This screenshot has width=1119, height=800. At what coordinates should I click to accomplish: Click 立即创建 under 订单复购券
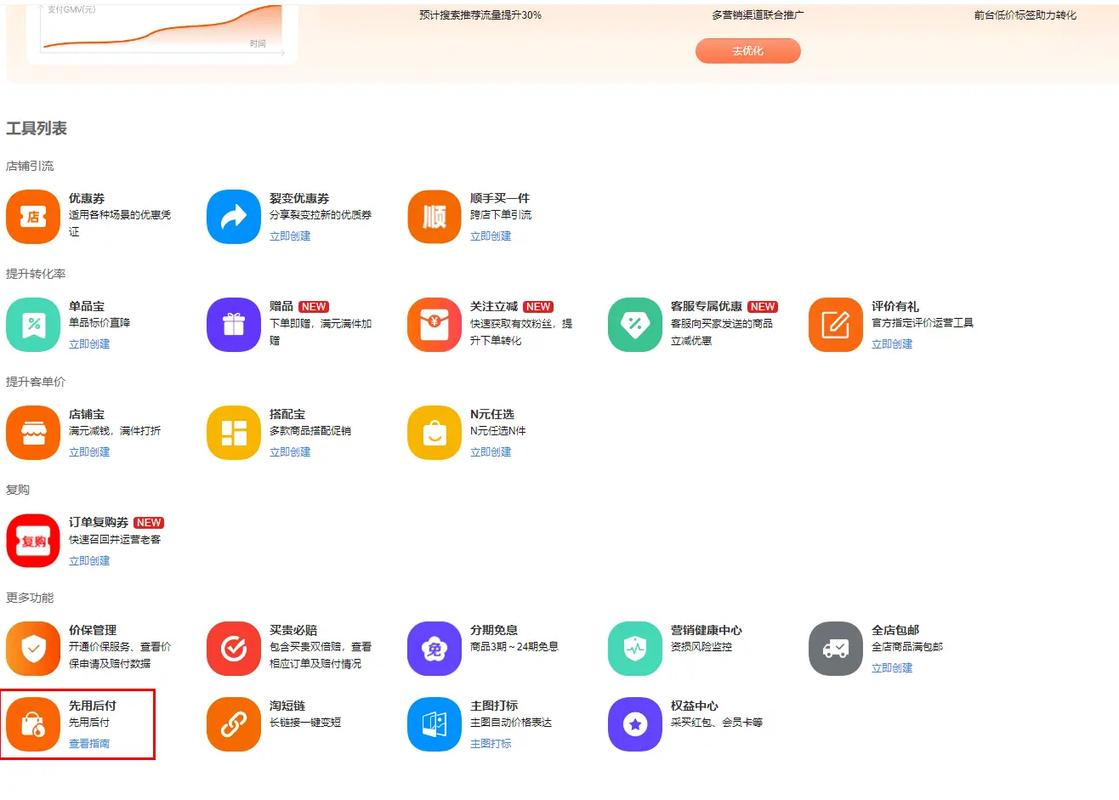(89, 561)
